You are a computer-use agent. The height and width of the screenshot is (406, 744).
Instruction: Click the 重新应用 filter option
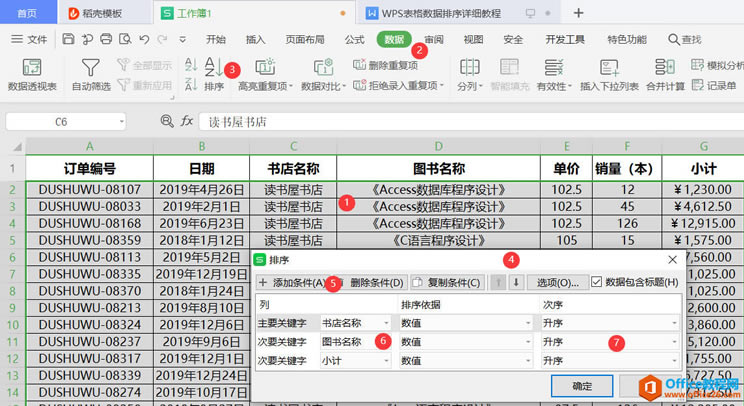point(144,85)
